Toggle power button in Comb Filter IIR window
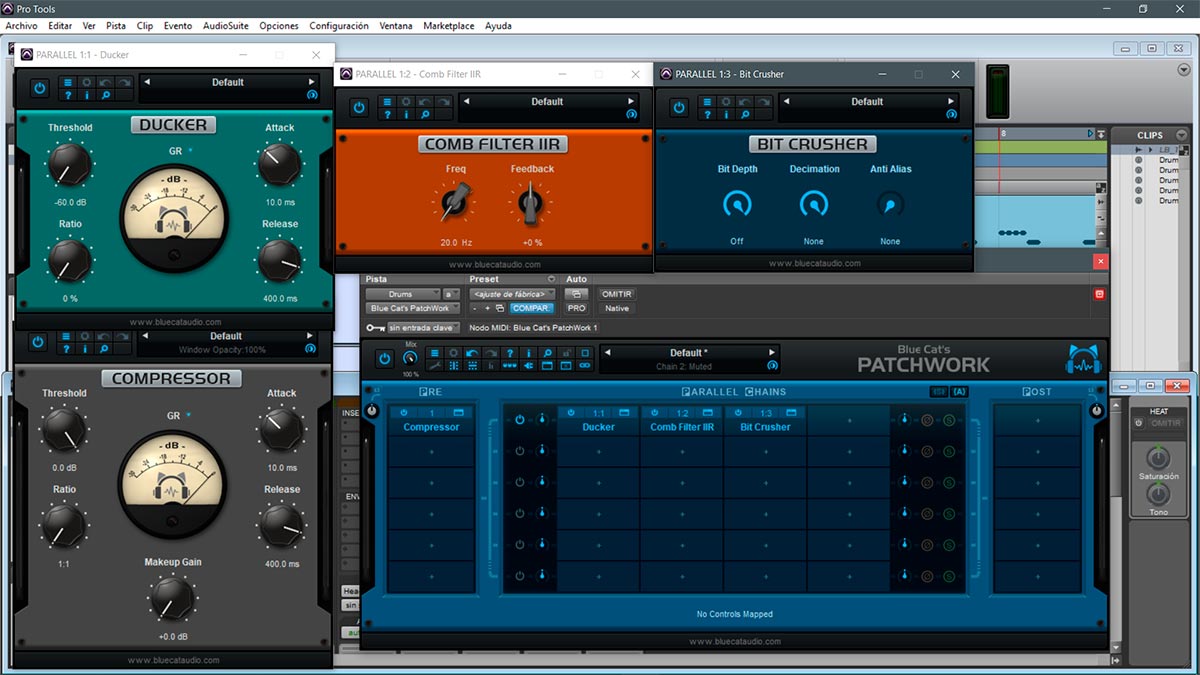 [360, 107]
